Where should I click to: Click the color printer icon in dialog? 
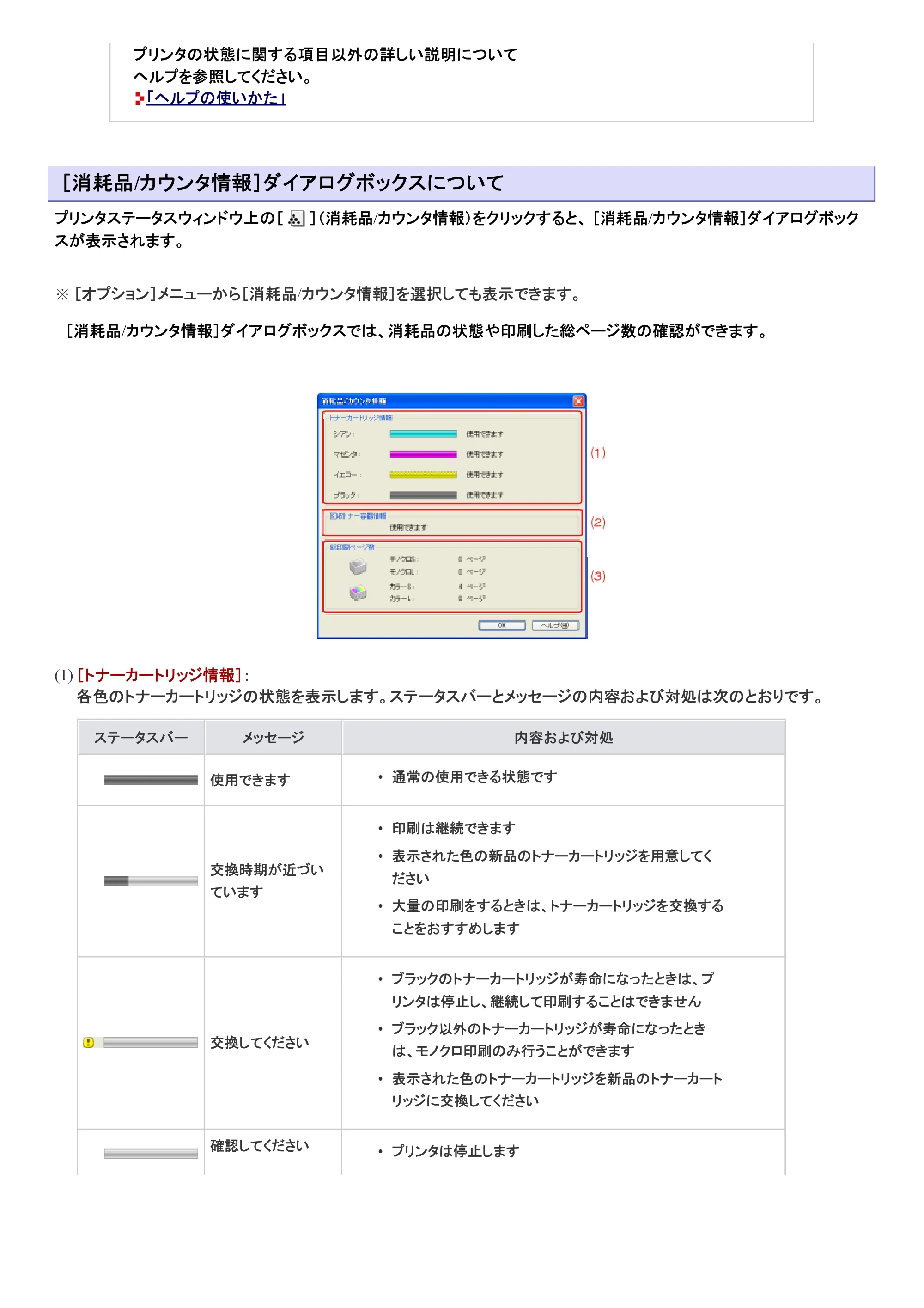click(x=358, y=593)
